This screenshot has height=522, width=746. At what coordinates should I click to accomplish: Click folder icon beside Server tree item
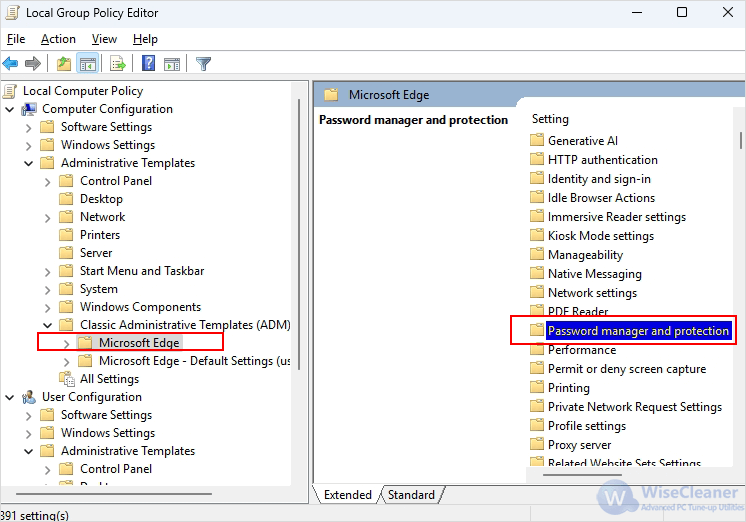tap(66, 253)
